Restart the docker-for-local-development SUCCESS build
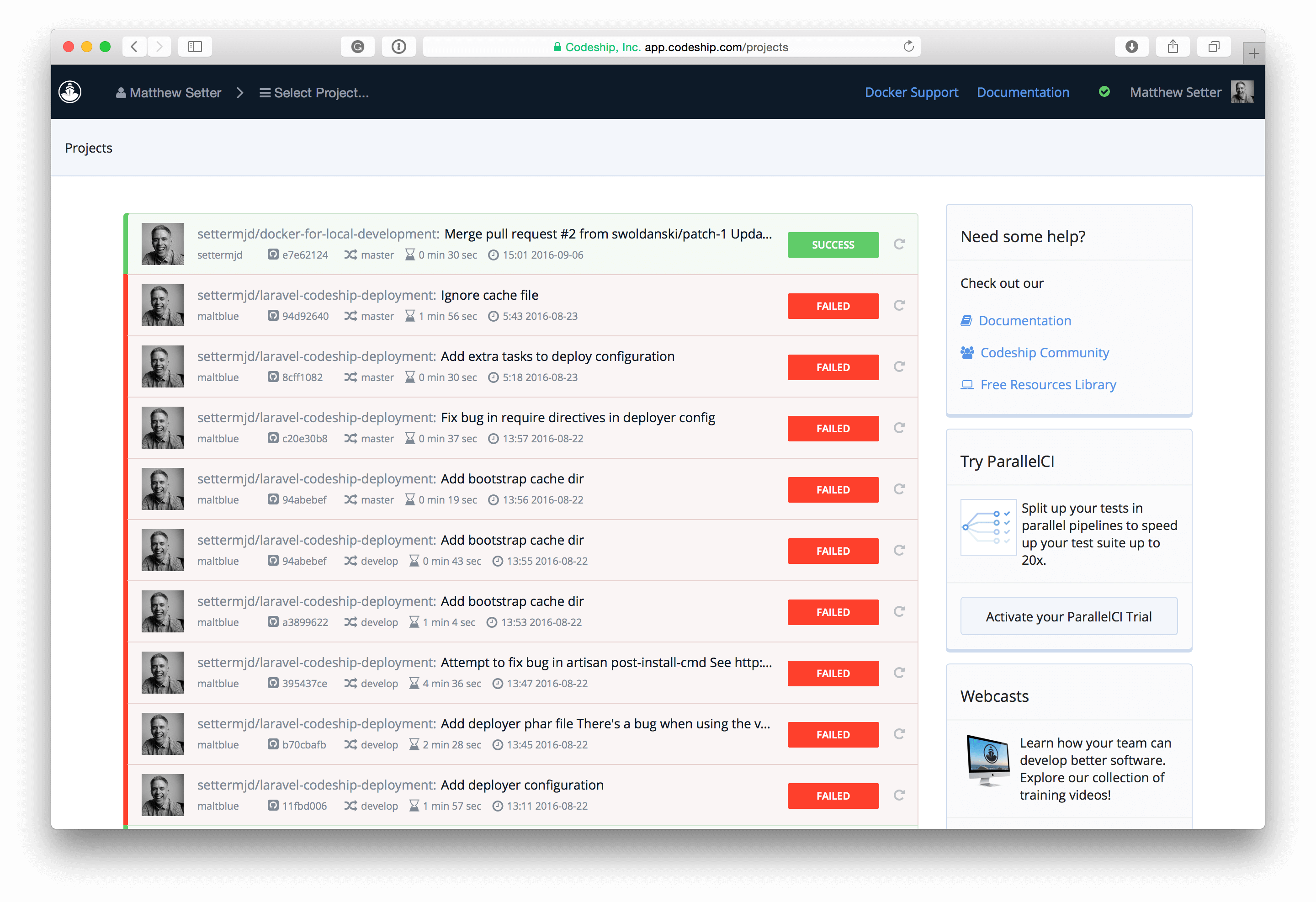 click(x=899, y=244)
